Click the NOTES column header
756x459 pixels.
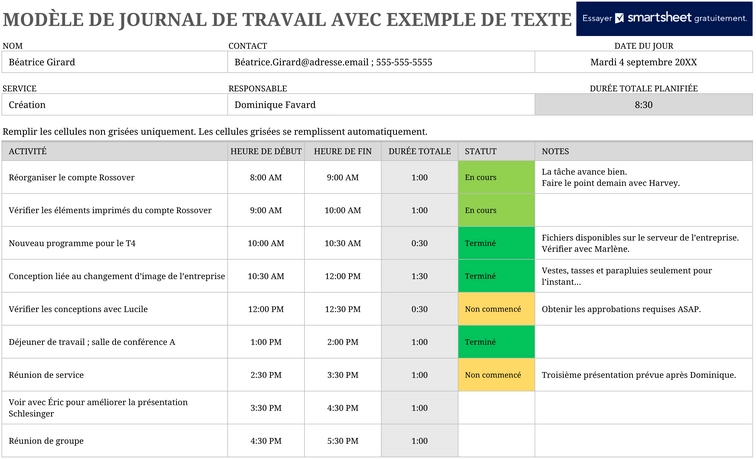(644, 151)
